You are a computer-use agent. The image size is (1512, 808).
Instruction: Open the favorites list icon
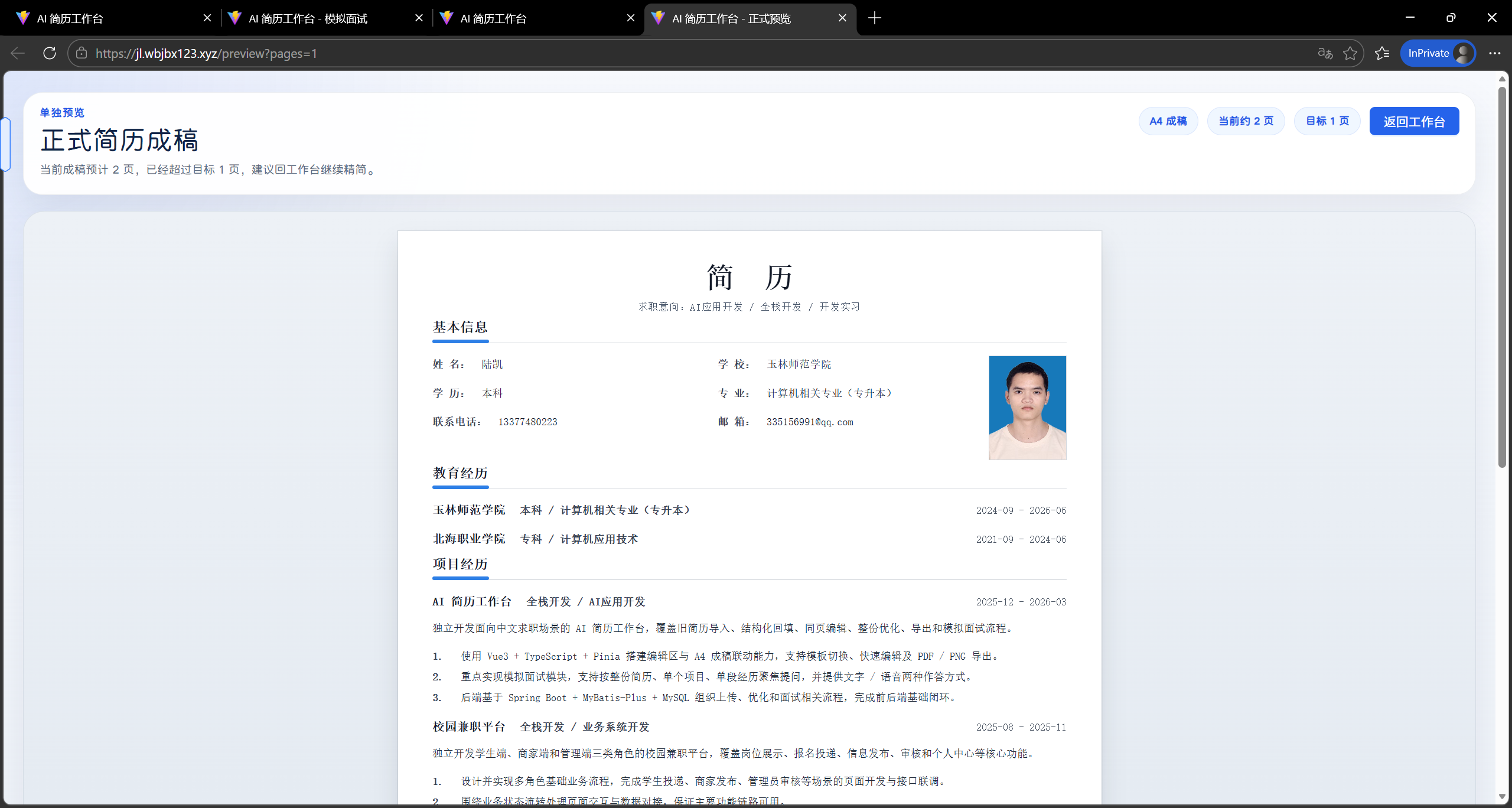click(x=1382, y=53)
